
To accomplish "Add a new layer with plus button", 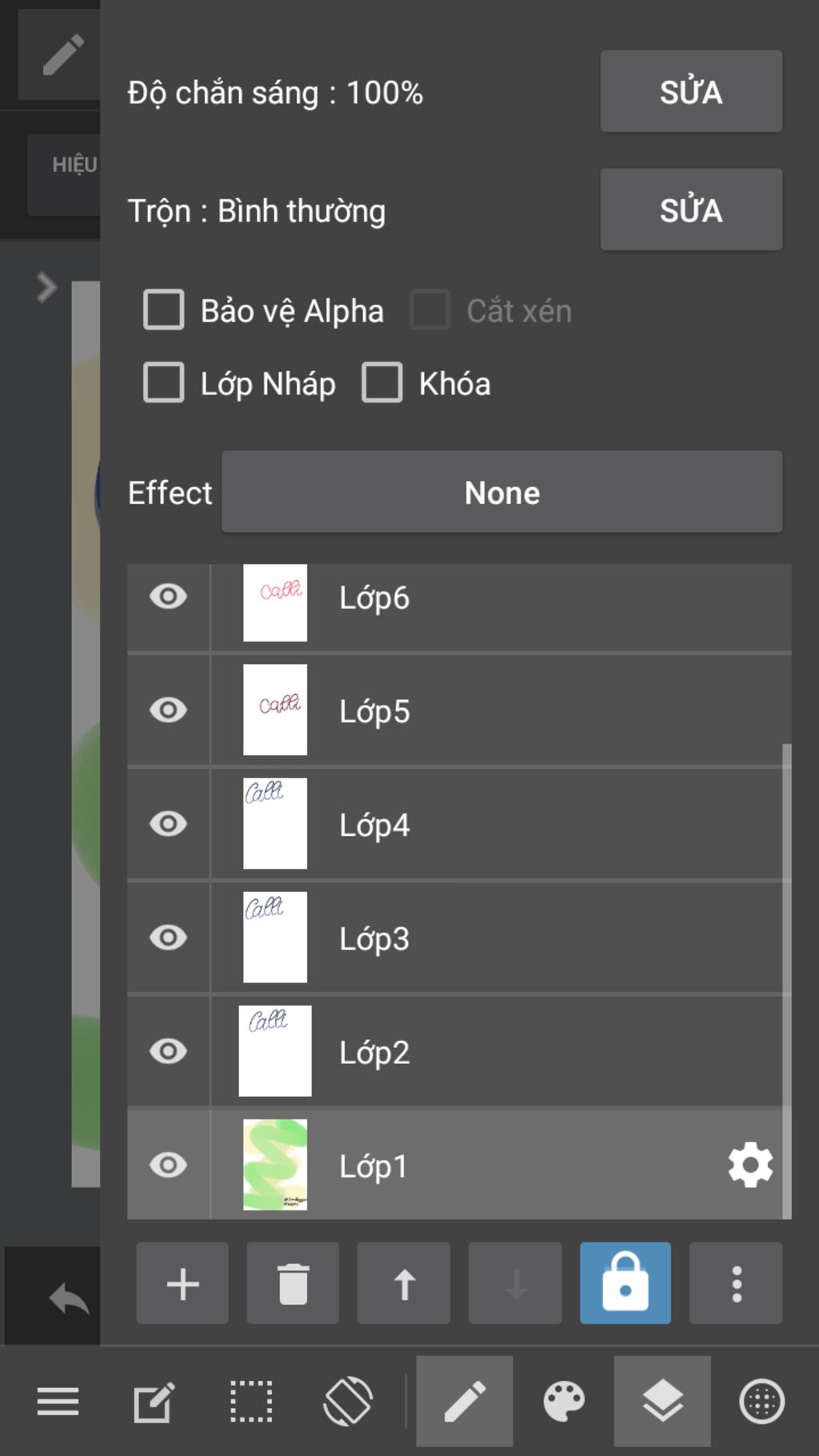I will 182,1283.
